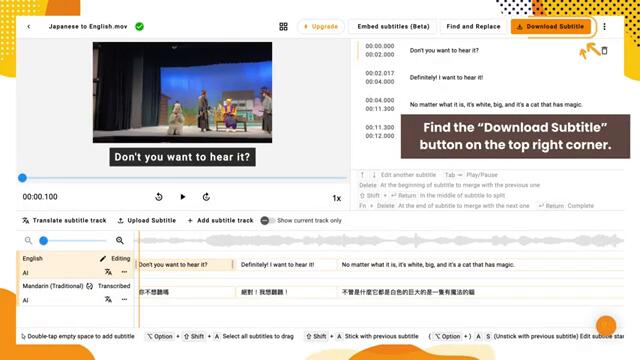The height and width of the screenshot is (360, 640).
Task: Open more options for Mandarin track
Action: coord(124,299)
